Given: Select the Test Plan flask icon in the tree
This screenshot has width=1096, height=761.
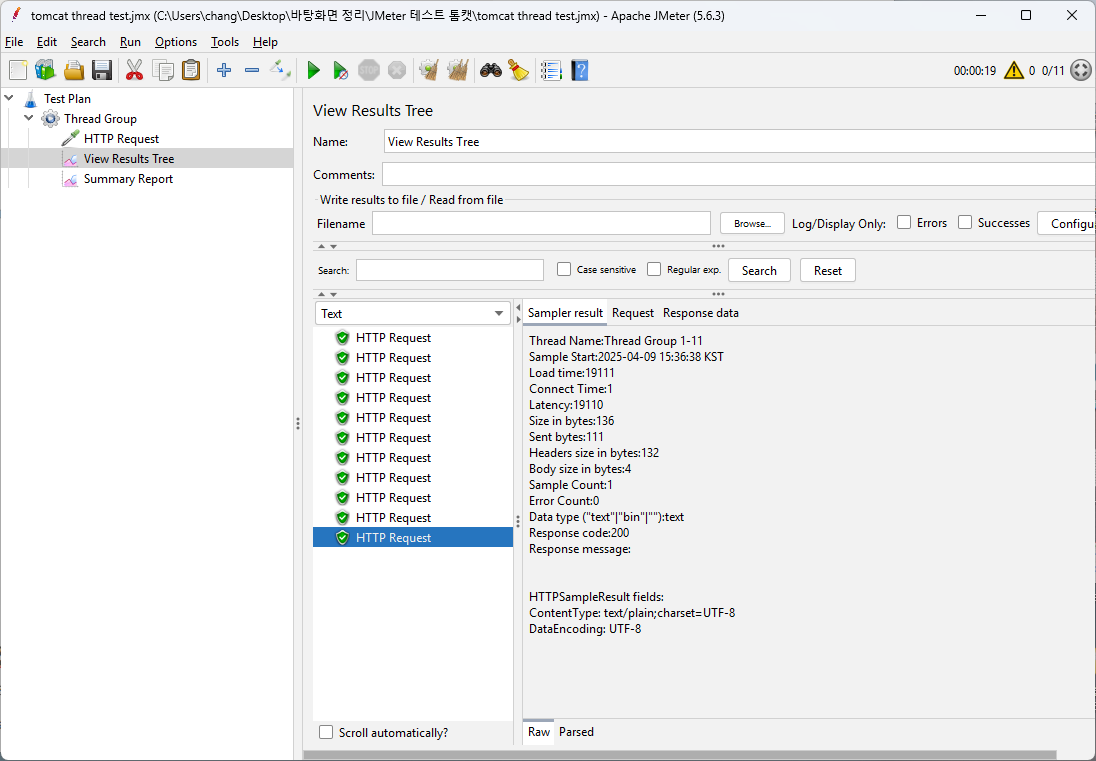Looking at the screenshot, I should (30, 99).
